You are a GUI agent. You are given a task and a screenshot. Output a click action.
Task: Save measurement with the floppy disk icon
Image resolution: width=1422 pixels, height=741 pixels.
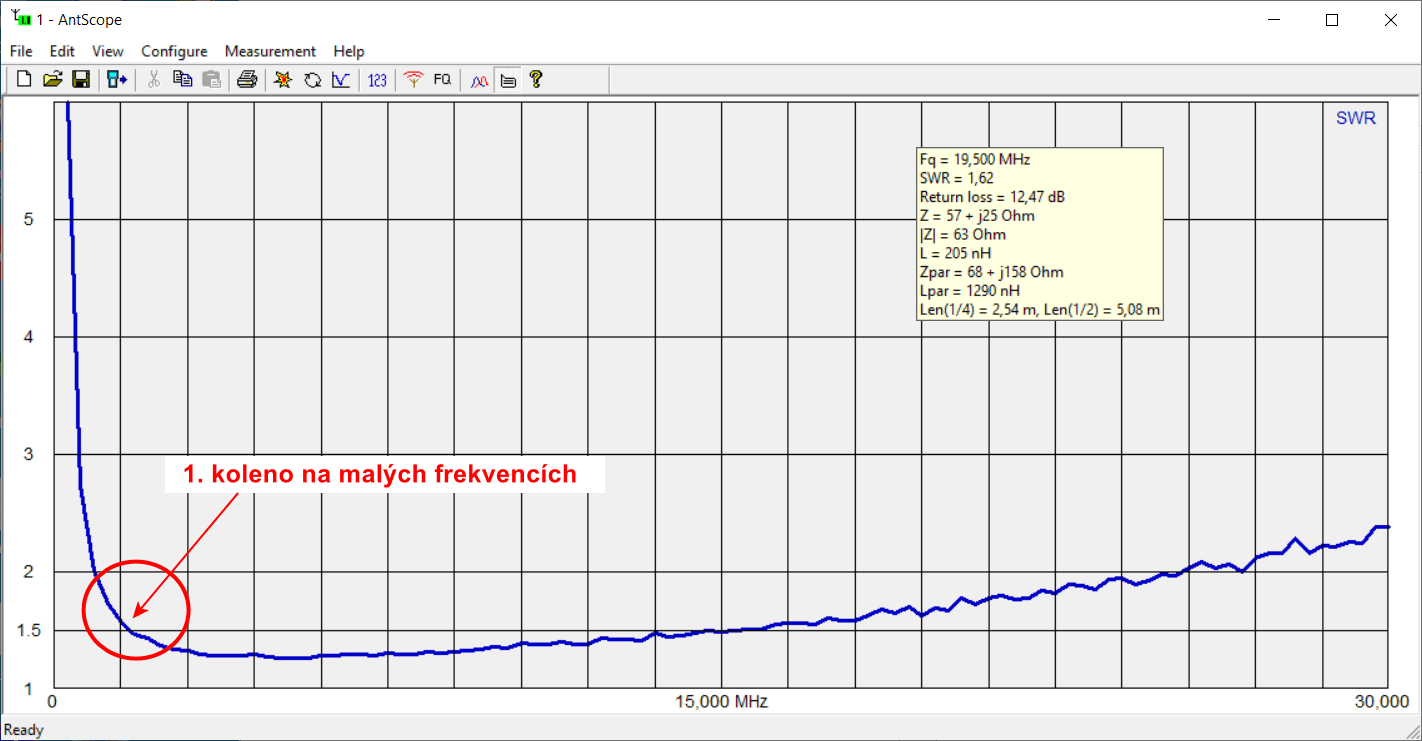point(82,80)
